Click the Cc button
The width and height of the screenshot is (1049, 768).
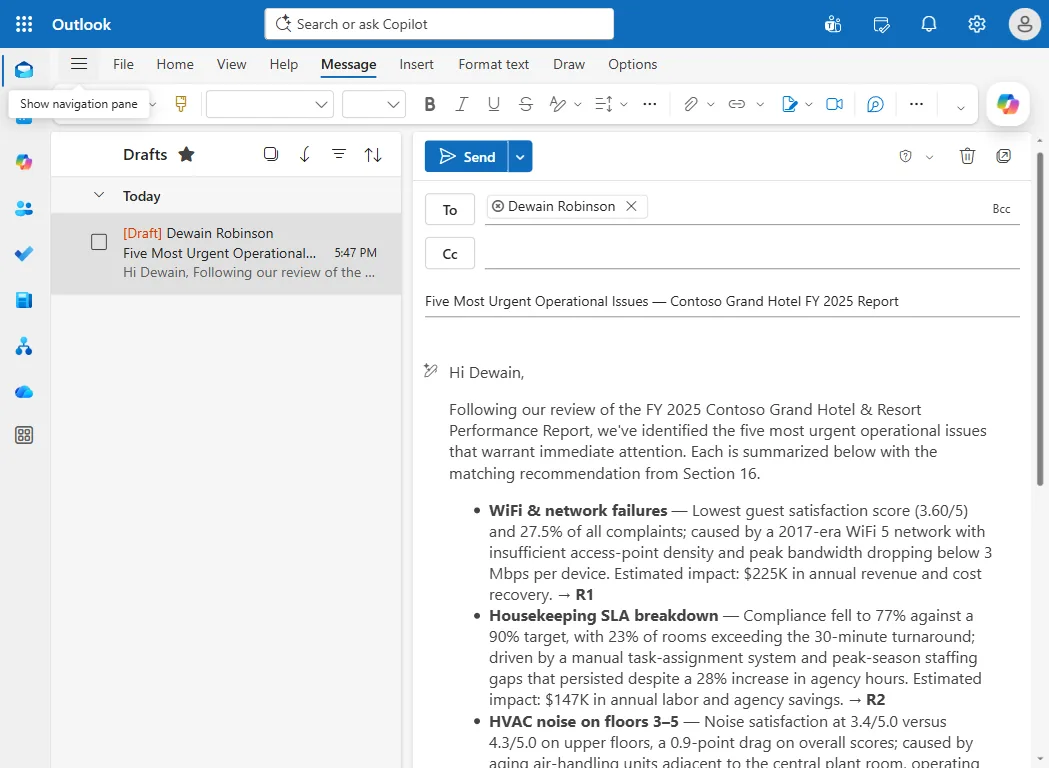[x=450, y=254]
